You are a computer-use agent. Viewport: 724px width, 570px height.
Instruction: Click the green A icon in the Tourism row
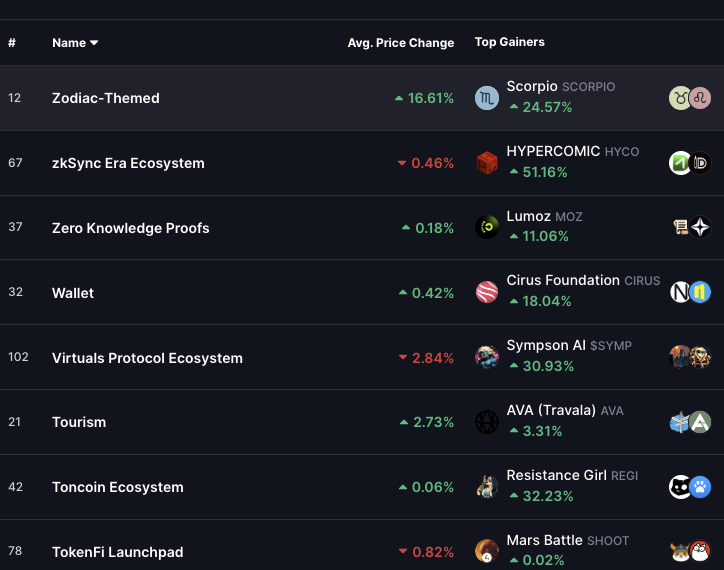pyautogui.click(x=700, y=422)
